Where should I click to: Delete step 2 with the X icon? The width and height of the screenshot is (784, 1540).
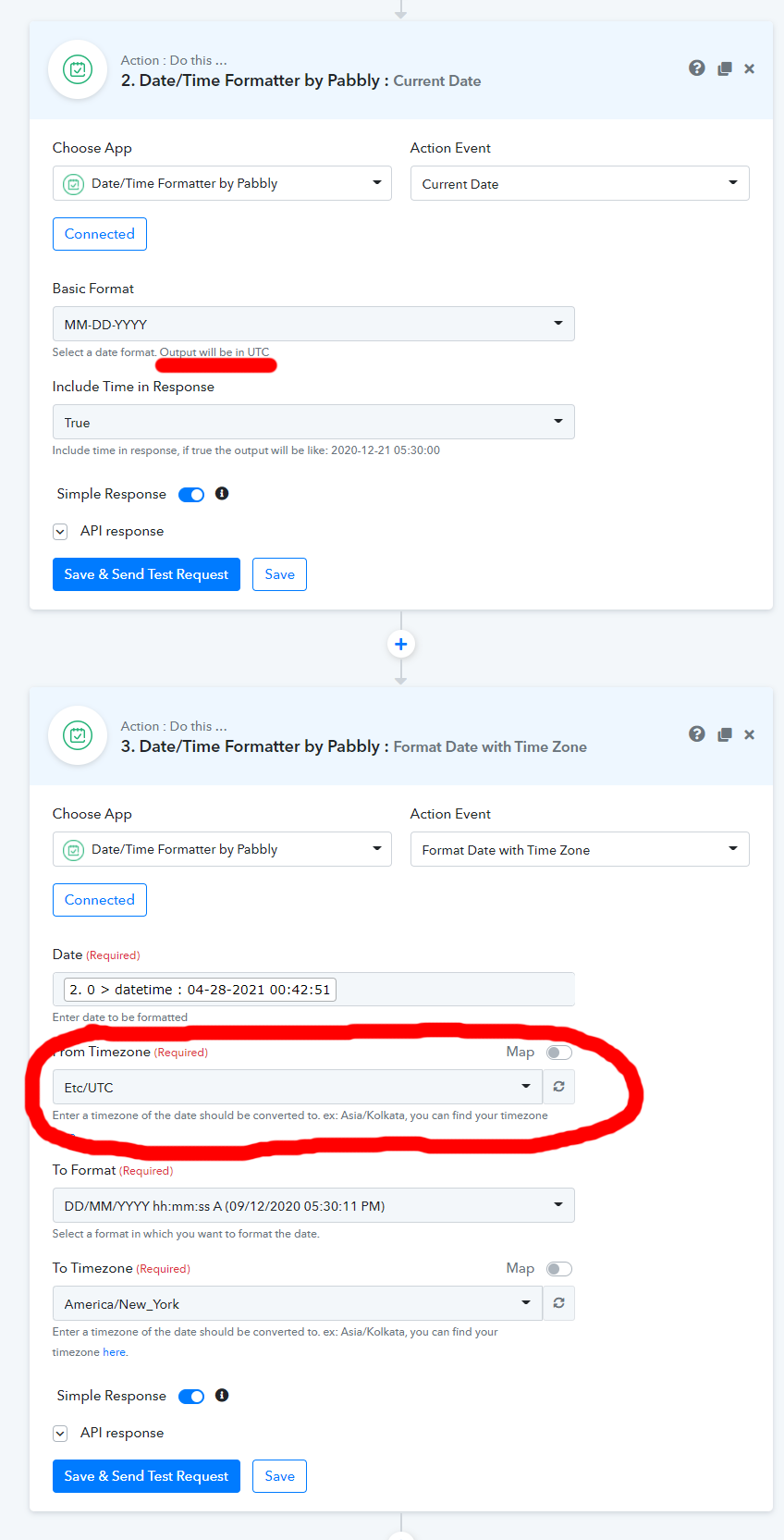click(750, 68)
